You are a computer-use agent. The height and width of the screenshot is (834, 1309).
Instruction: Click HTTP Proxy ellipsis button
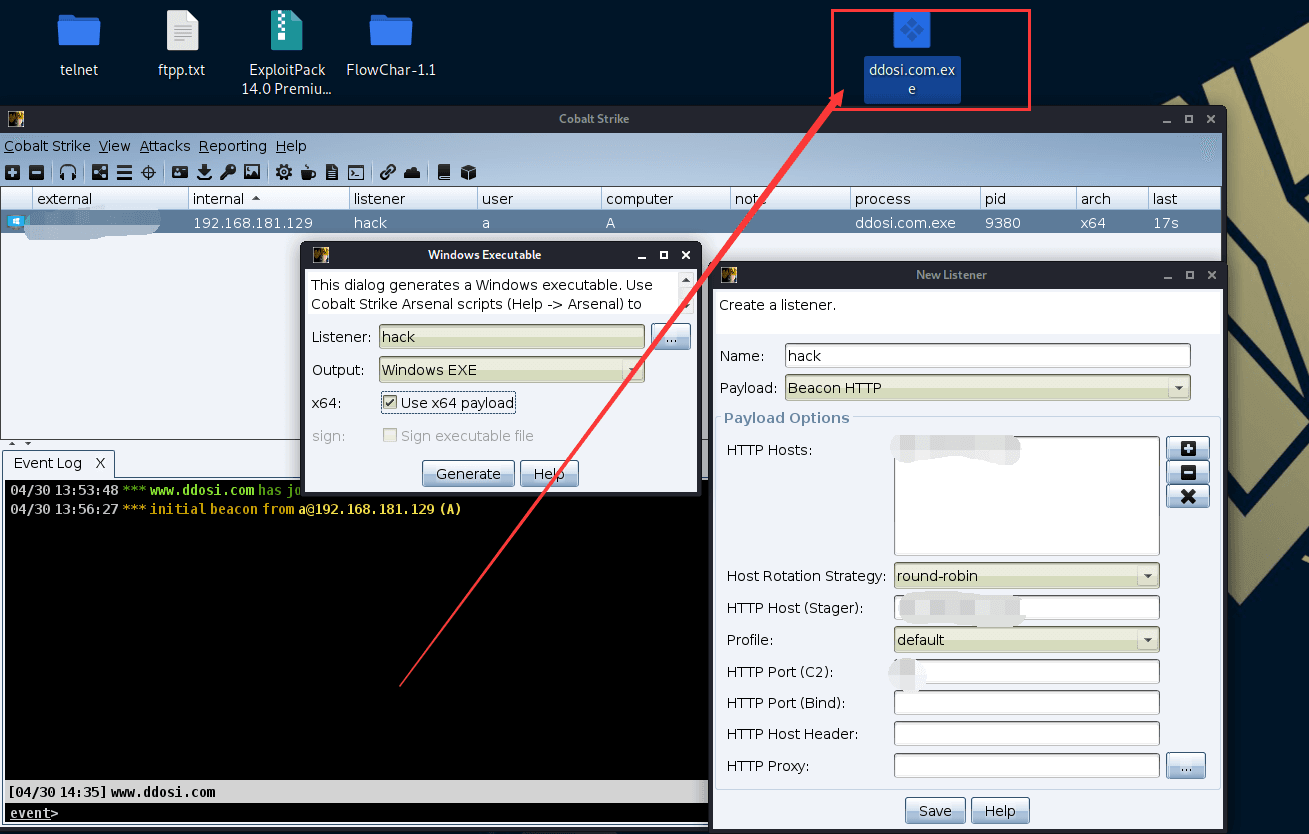coord(1186,767)
